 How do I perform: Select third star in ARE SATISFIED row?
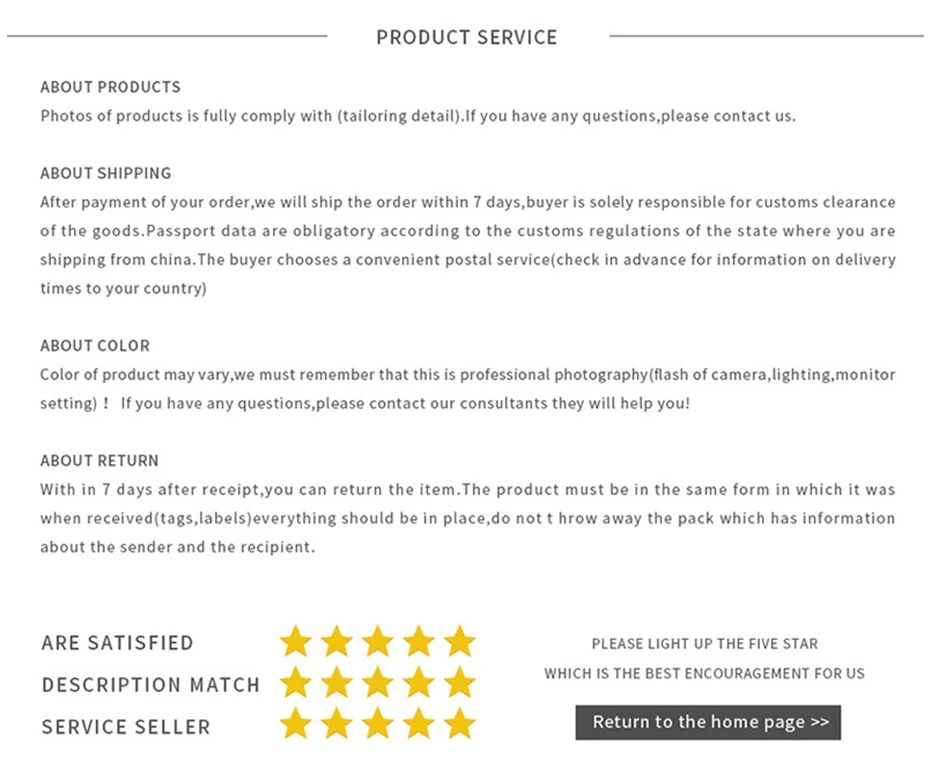click(378, 641)
